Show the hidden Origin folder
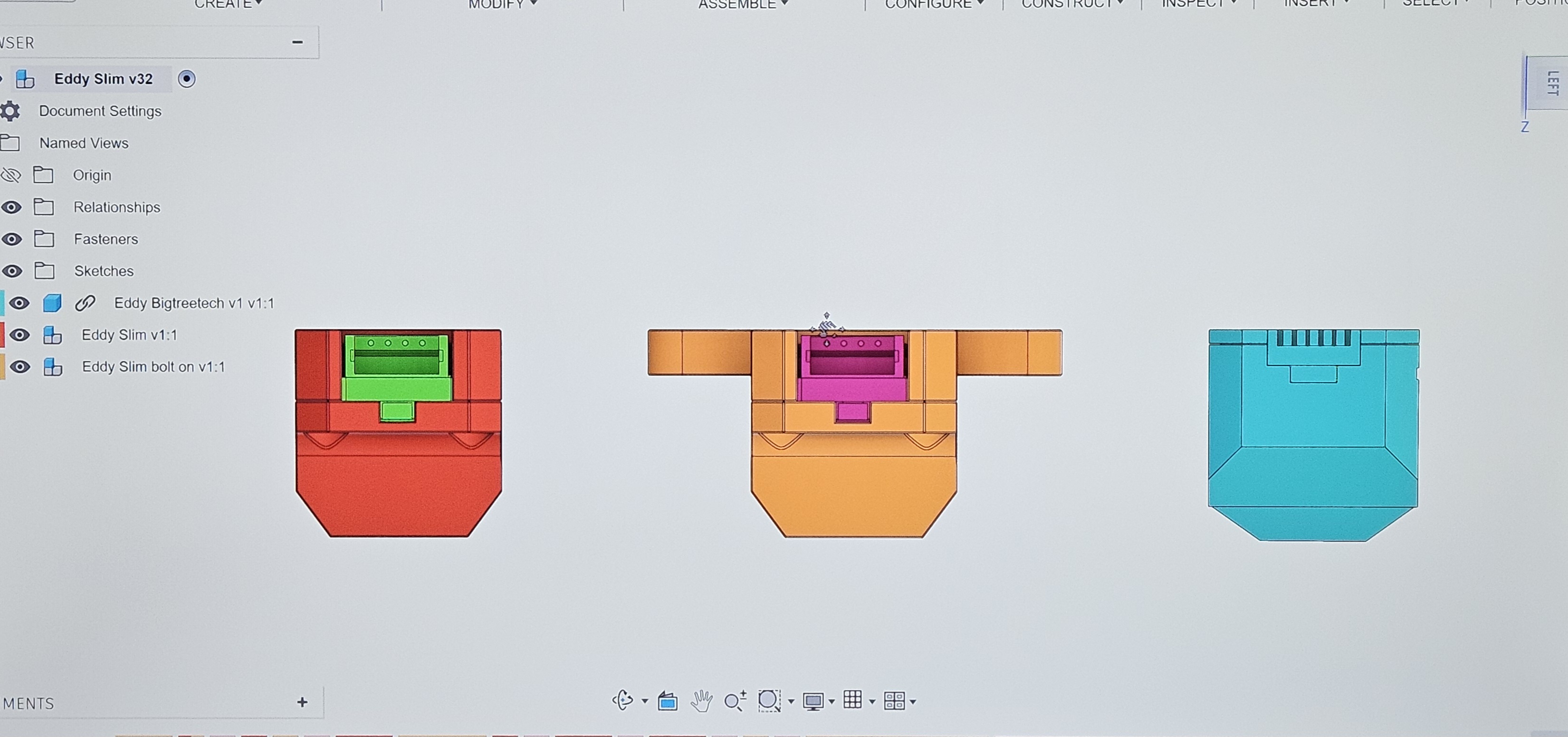Viewport: 1568px width, 737px height. 11,175
